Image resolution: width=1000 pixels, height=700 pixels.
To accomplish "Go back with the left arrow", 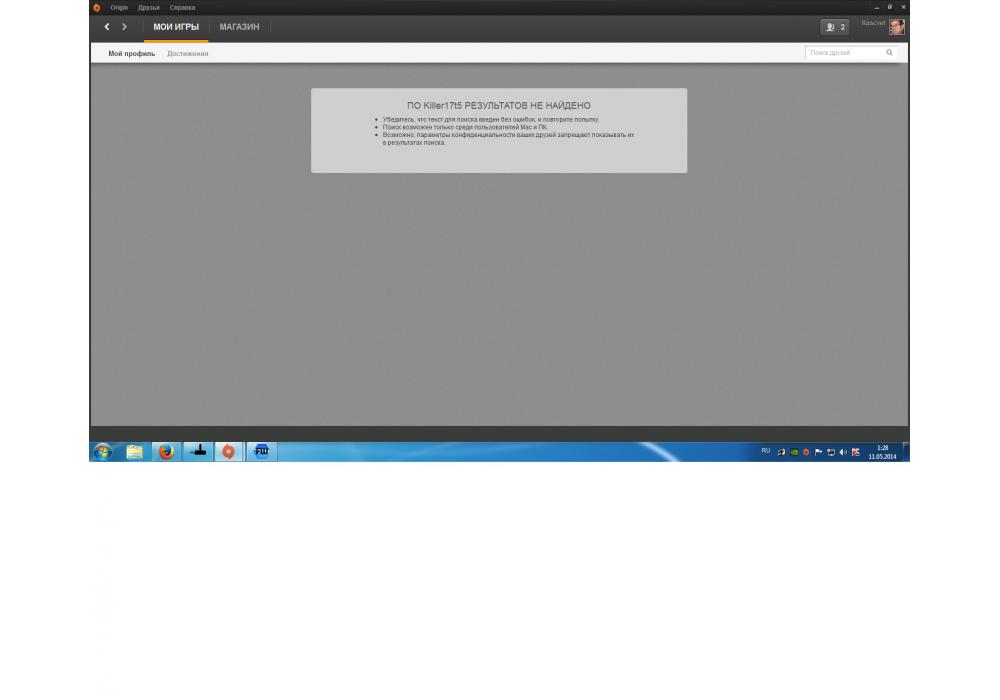I will [107, 27].
